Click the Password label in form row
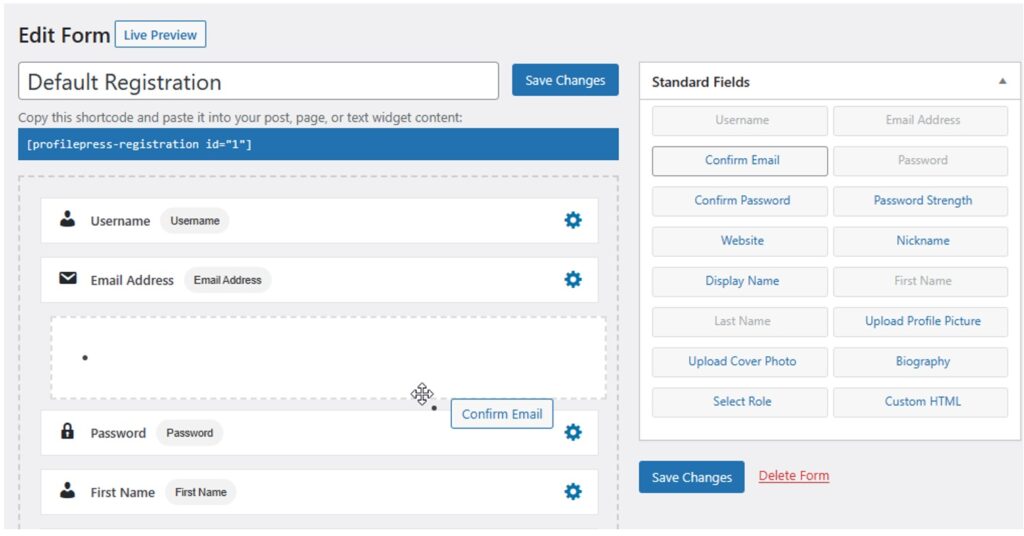 tap(118, 434)
